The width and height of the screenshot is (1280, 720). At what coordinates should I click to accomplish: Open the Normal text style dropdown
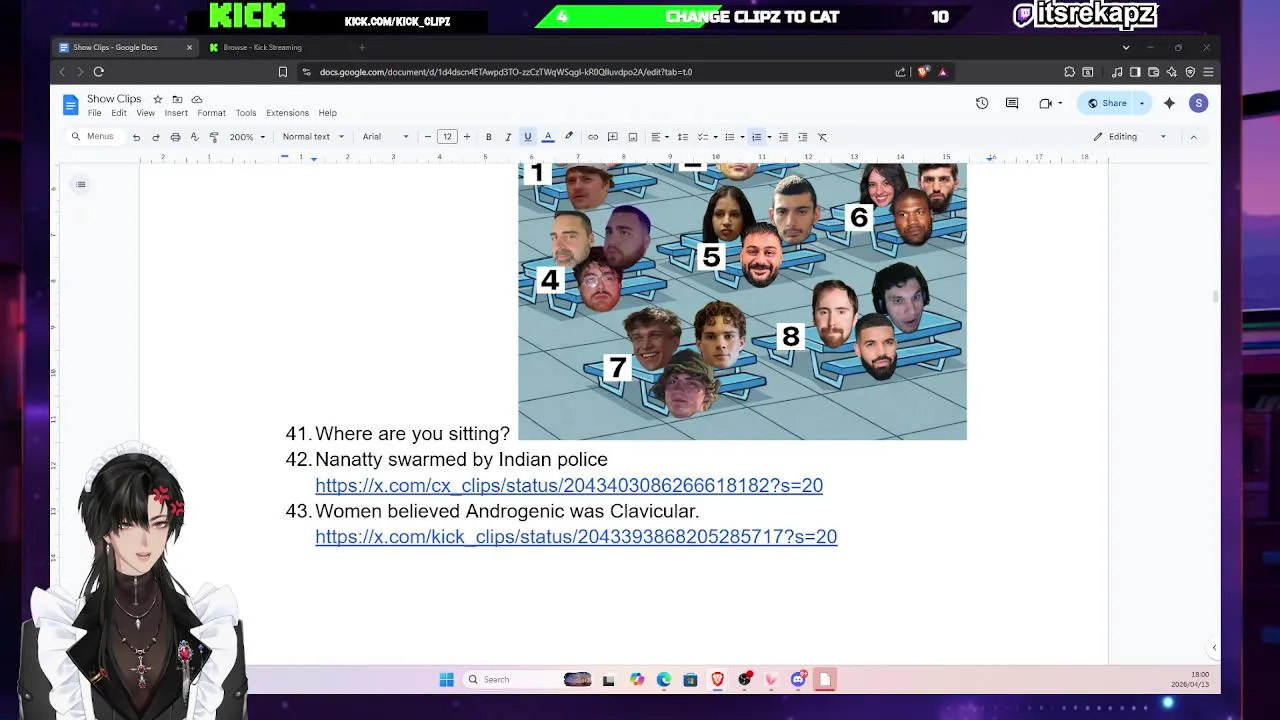312,137
